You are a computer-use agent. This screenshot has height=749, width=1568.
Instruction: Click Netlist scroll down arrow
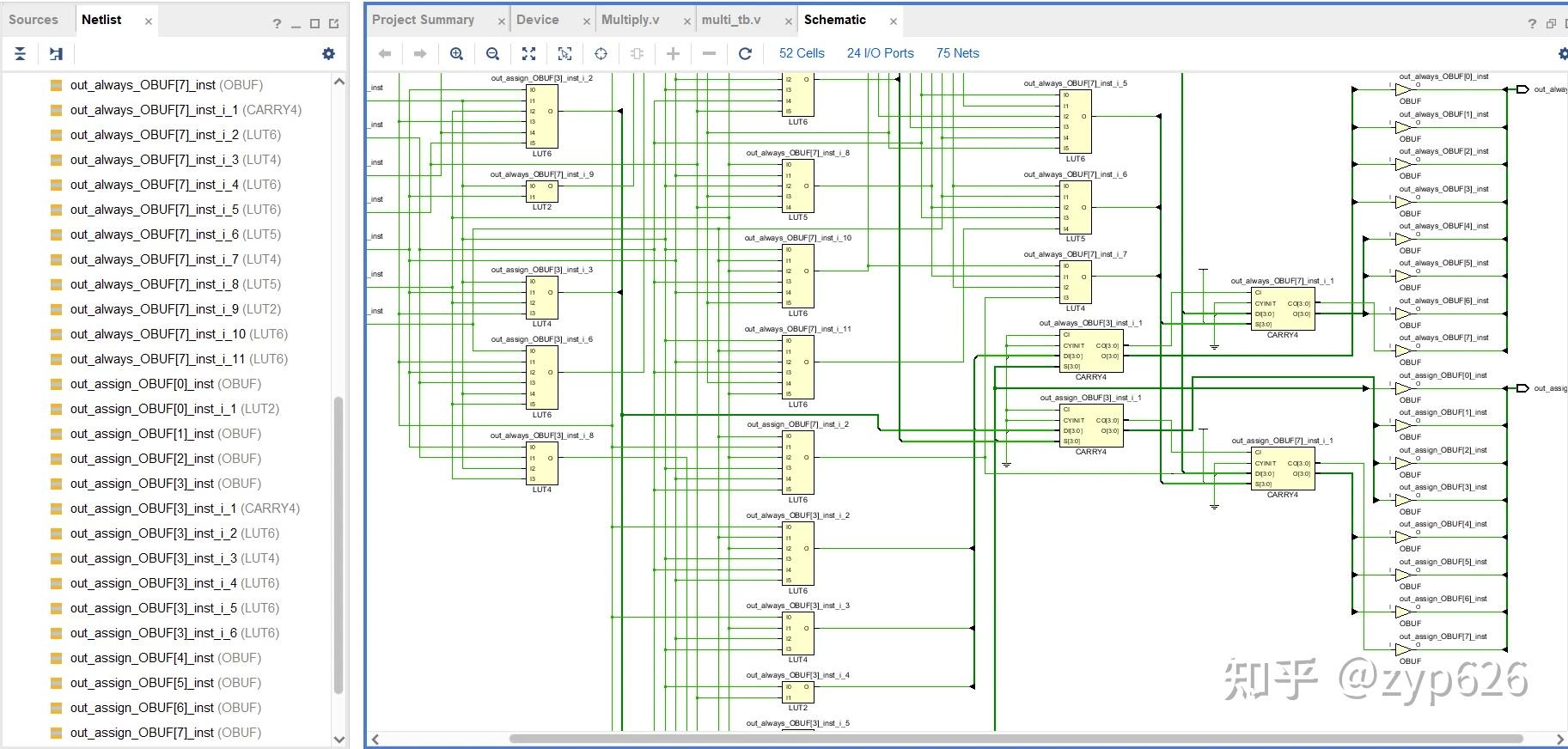(x=339, y=739)
